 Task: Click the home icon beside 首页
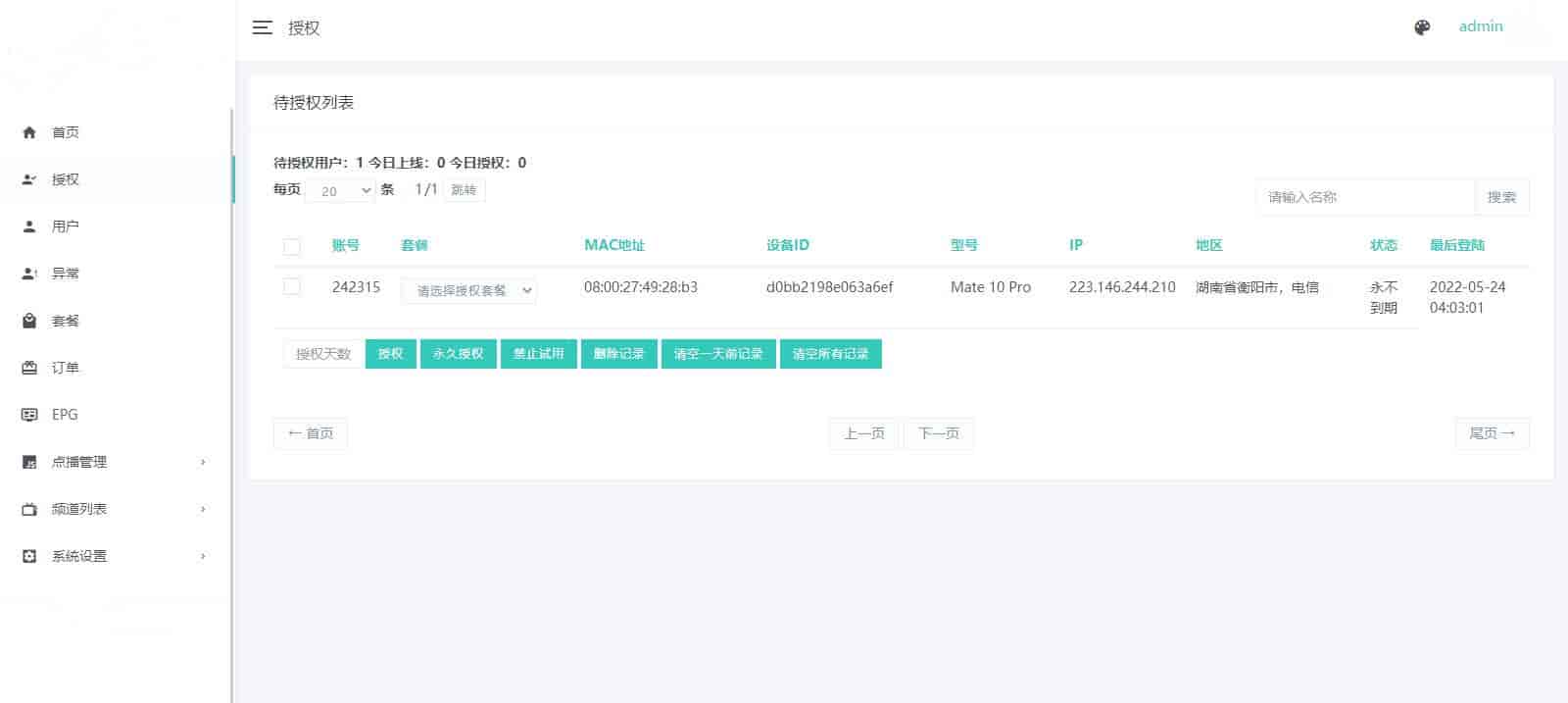29,132
